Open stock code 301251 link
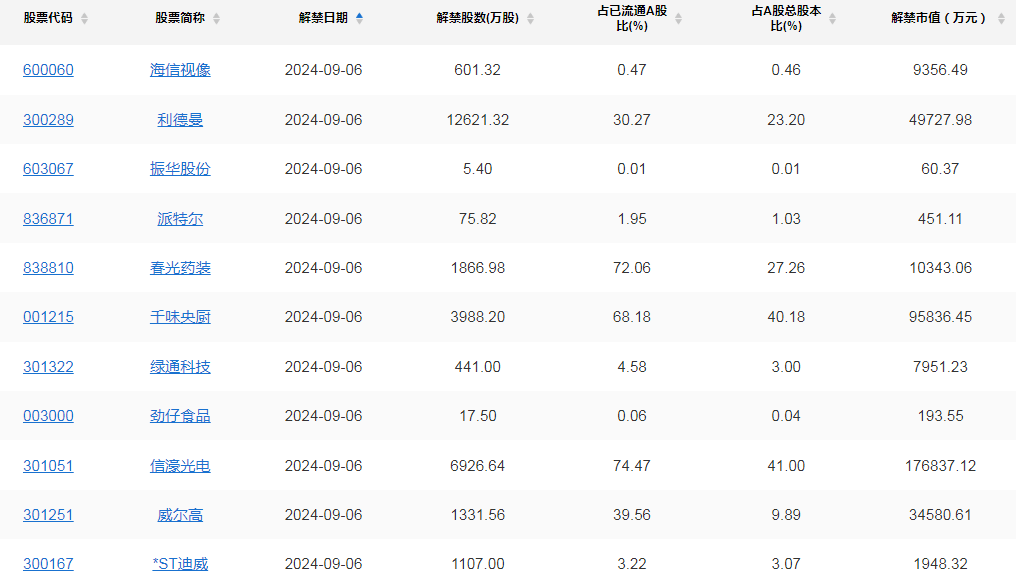The height and width of the screenshot is (586, 1016). point(49,515)
